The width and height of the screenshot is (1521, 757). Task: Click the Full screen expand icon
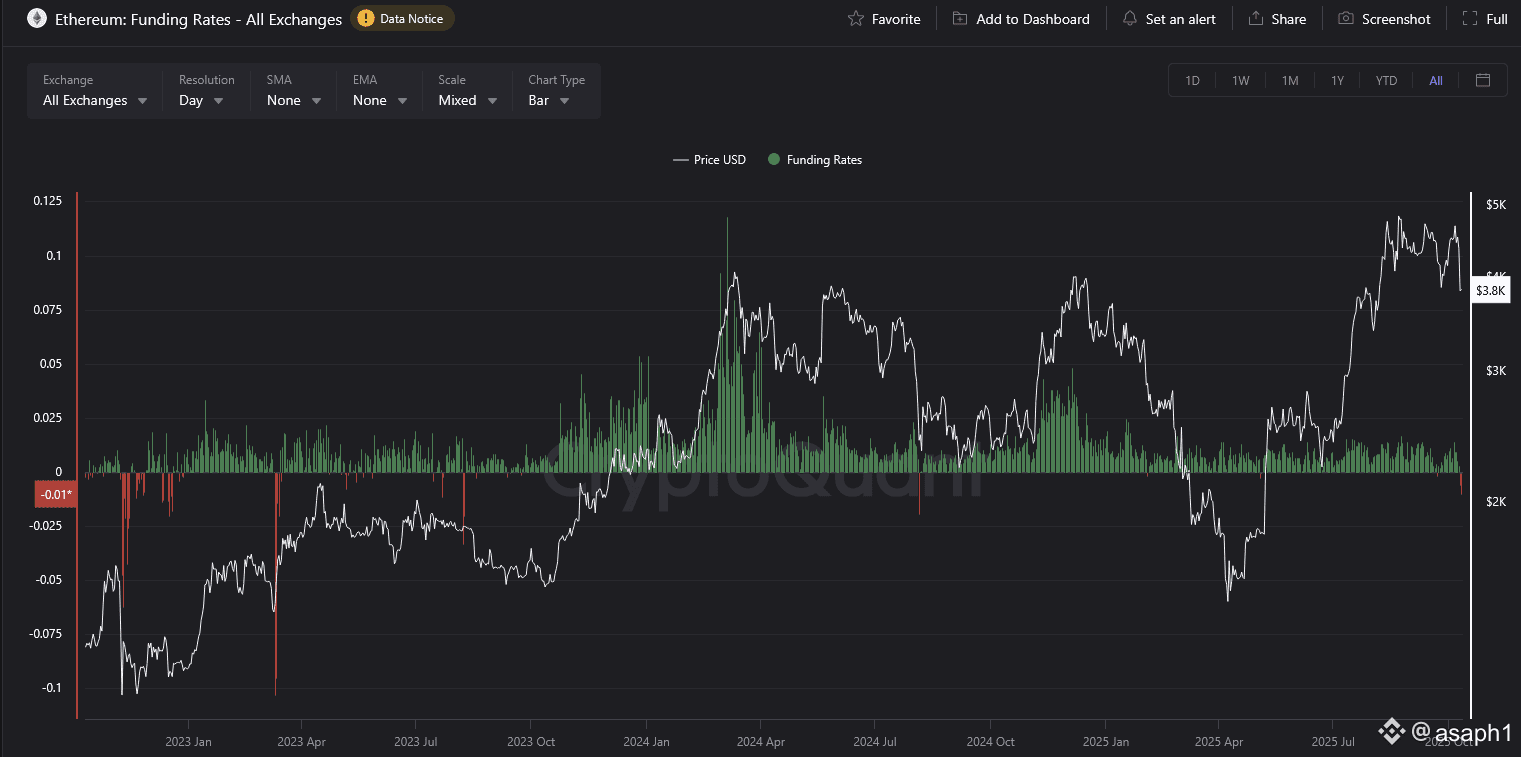pos(1470,19)
